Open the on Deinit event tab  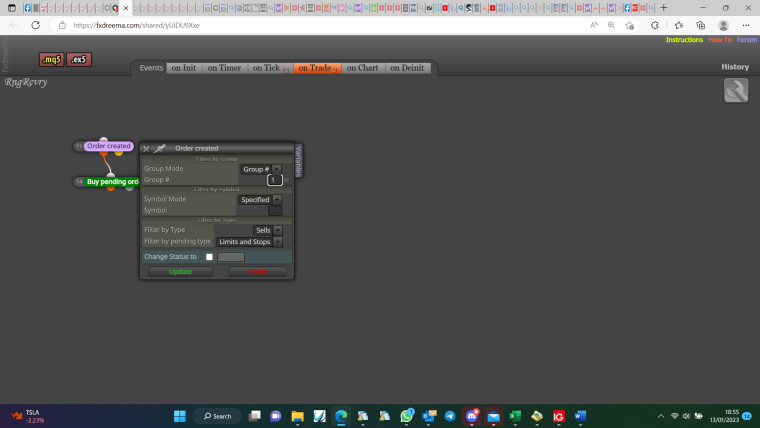pyautogui.click(x=407, y=68)
